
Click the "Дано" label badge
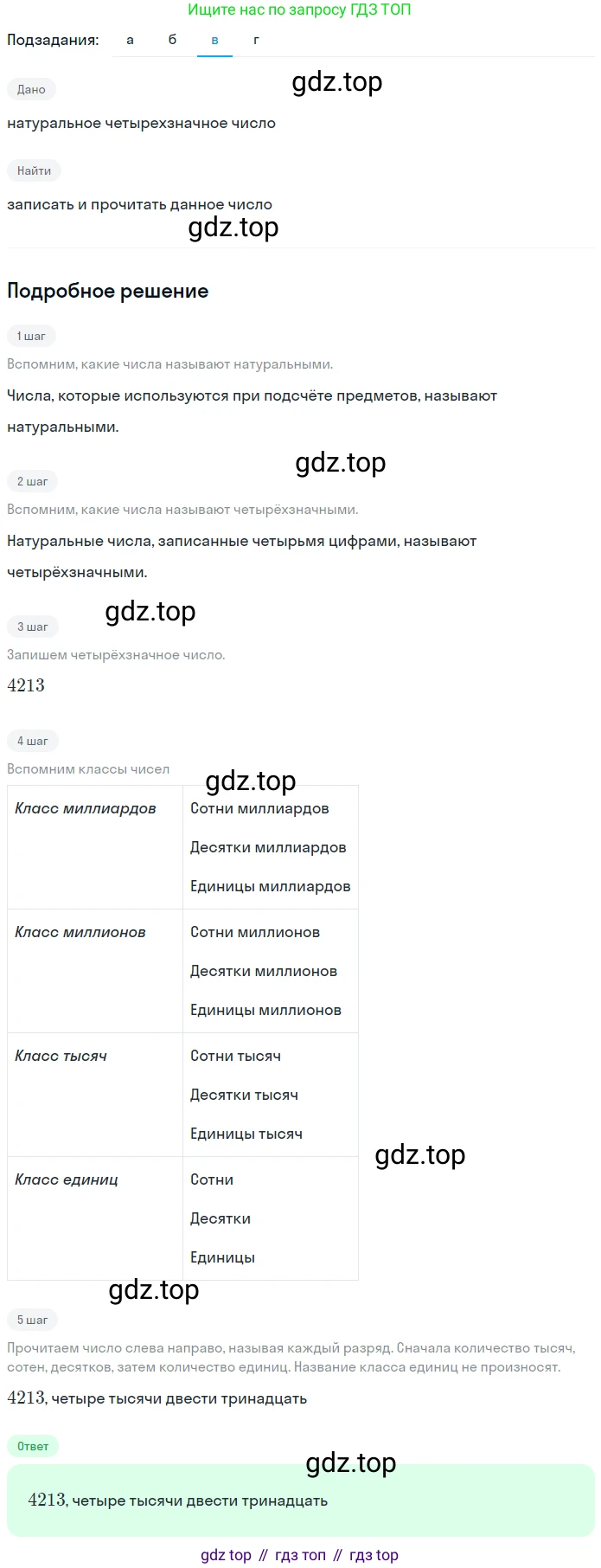[31, 89]
